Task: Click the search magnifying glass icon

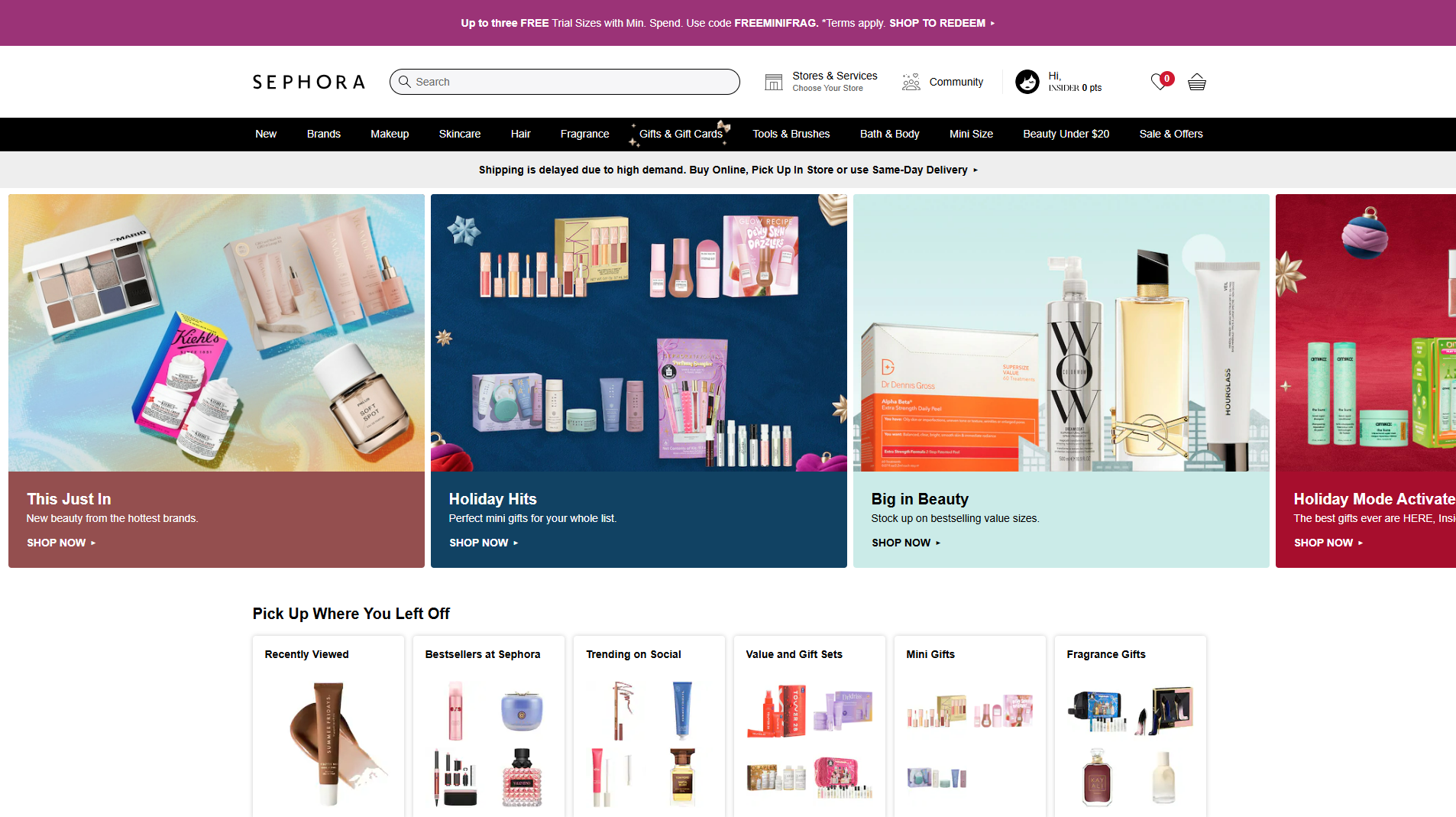Action: (405, 82)
